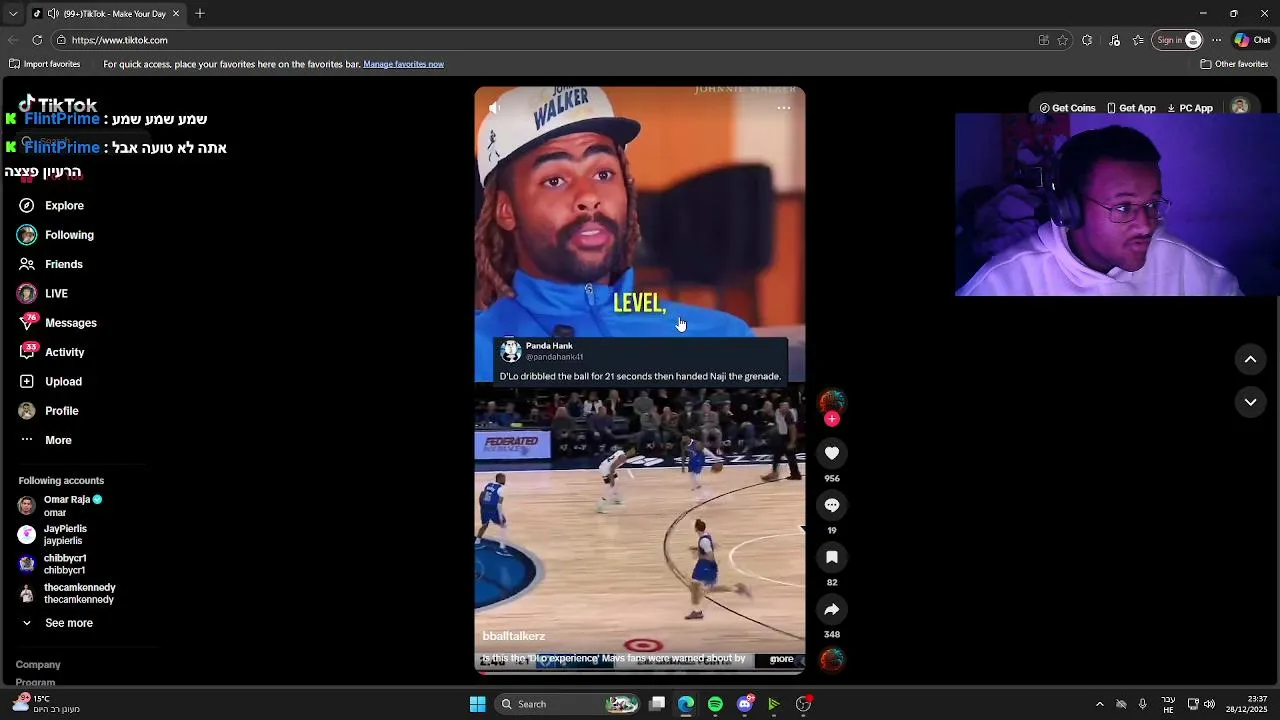This screenshot has width=1280, height=720.
Task: Follow the creator via red plus badge
Action: [831, 419]
